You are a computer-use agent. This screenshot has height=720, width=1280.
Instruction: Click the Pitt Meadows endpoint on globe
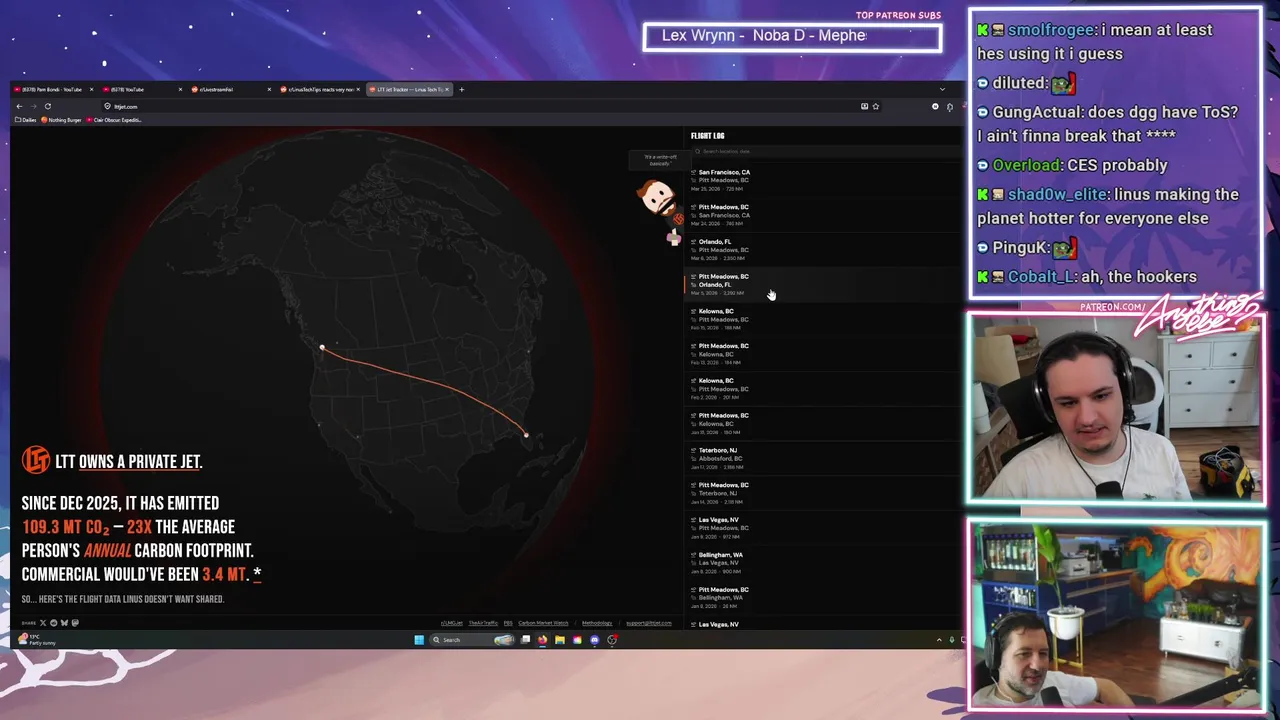[322, 347]
